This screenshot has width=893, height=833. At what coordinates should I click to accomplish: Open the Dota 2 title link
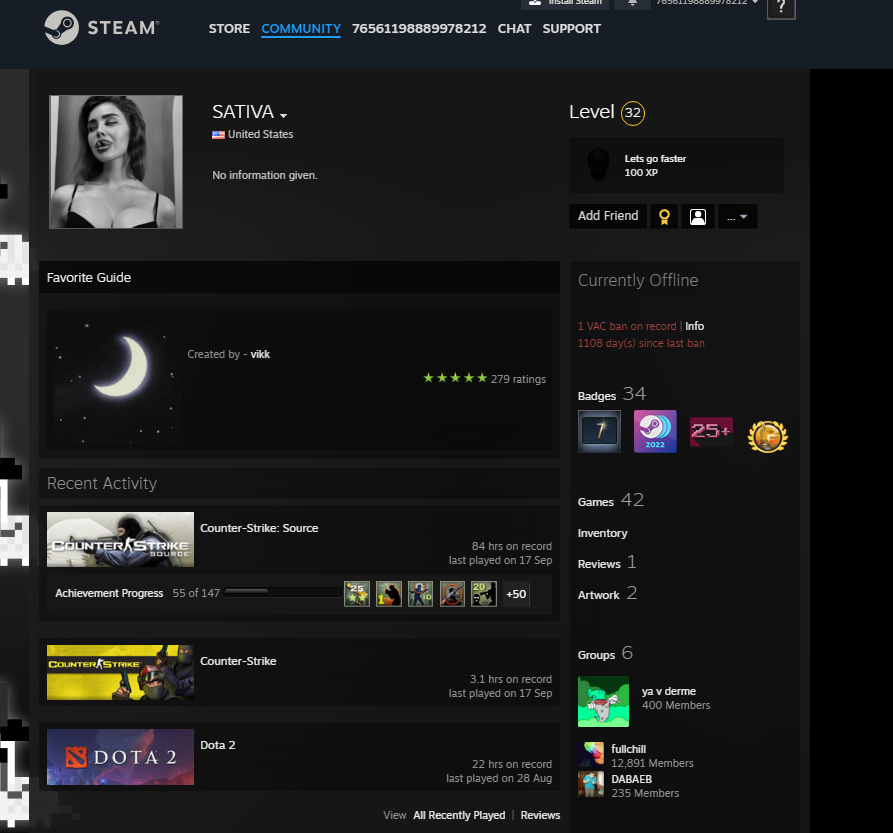[218, 745]
